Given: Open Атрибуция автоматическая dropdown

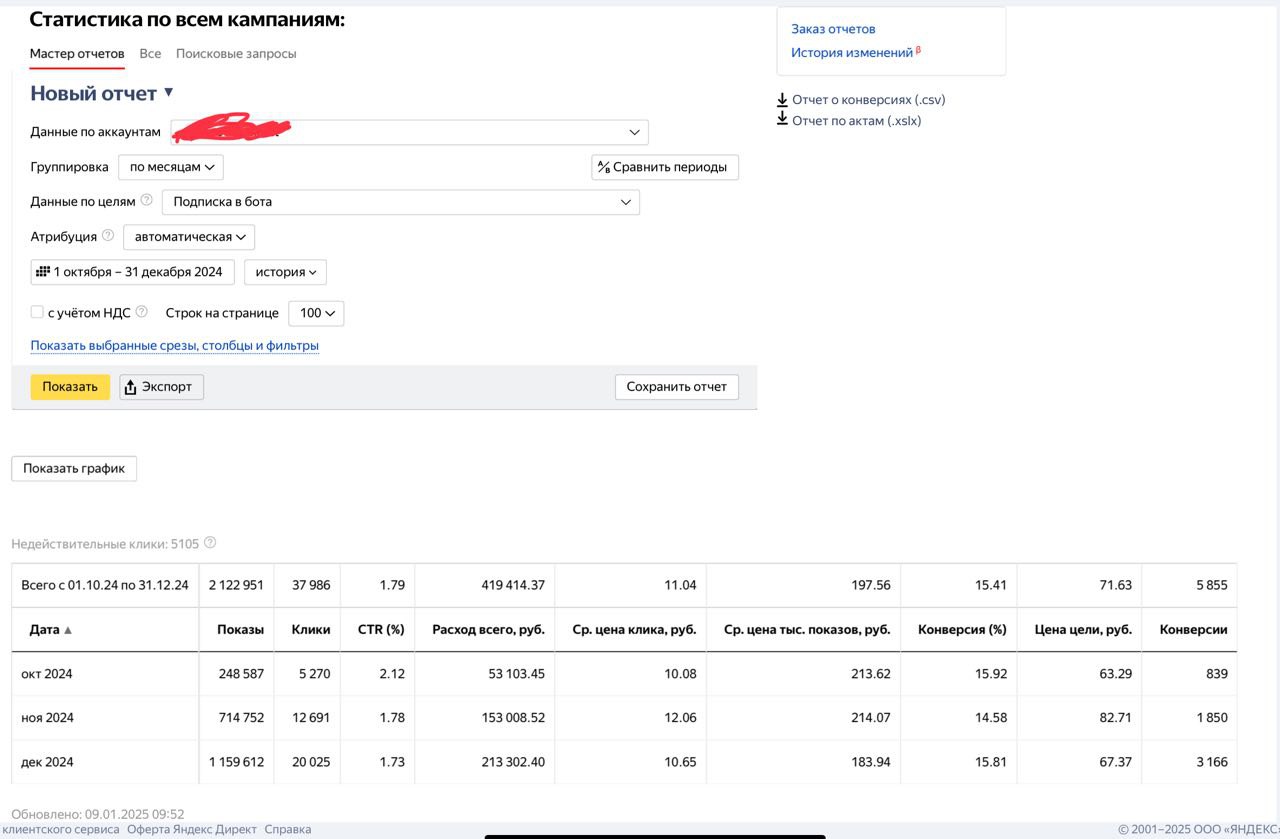Looking at the screenshot, I should pyautogui.click(x=189, y=237).
